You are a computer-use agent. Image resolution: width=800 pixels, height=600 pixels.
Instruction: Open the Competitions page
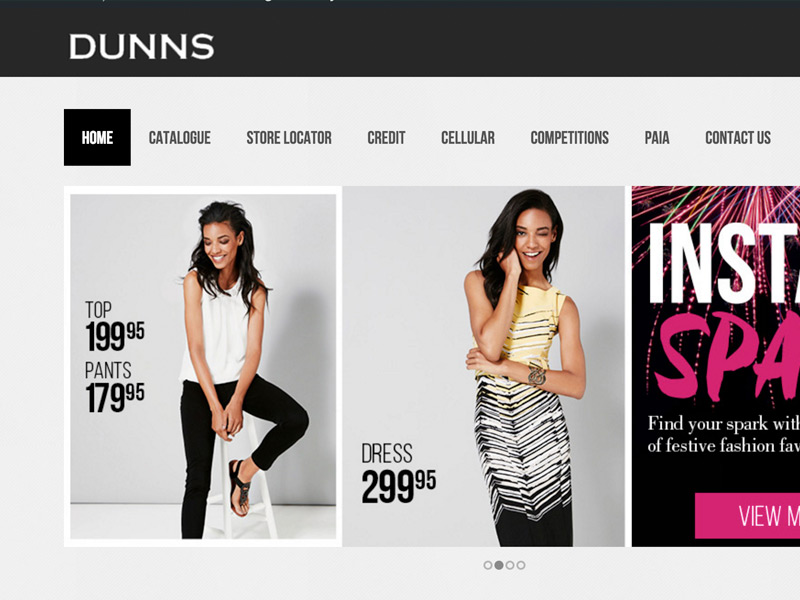pyautogui.click(x=569, y=138)
